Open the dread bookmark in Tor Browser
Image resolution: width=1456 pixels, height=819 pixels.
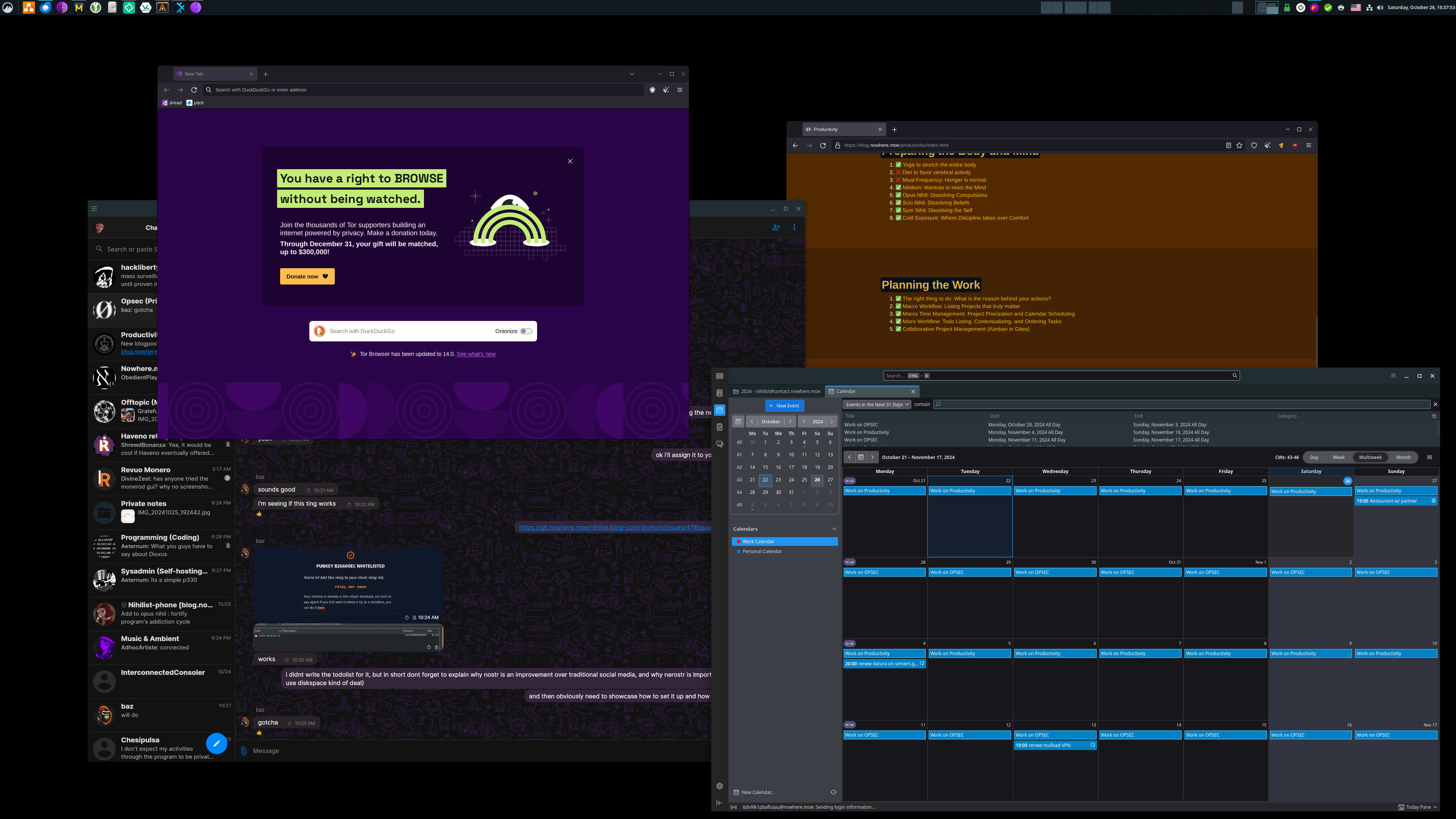point(172,103)
